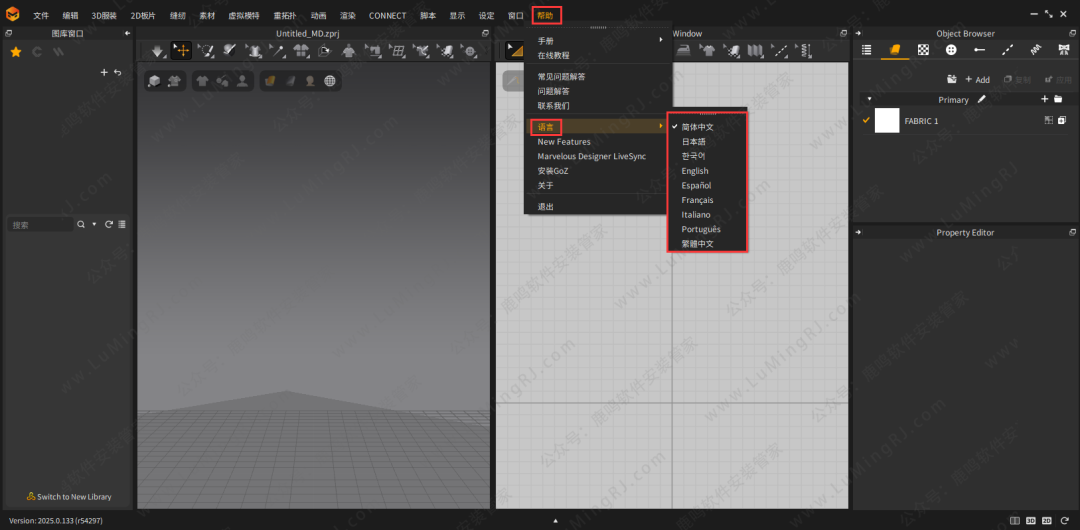Click the globe icon in the 3D view
This screenshot has width=1080, height=530.
pyautogui.click(x=330, y=81)
